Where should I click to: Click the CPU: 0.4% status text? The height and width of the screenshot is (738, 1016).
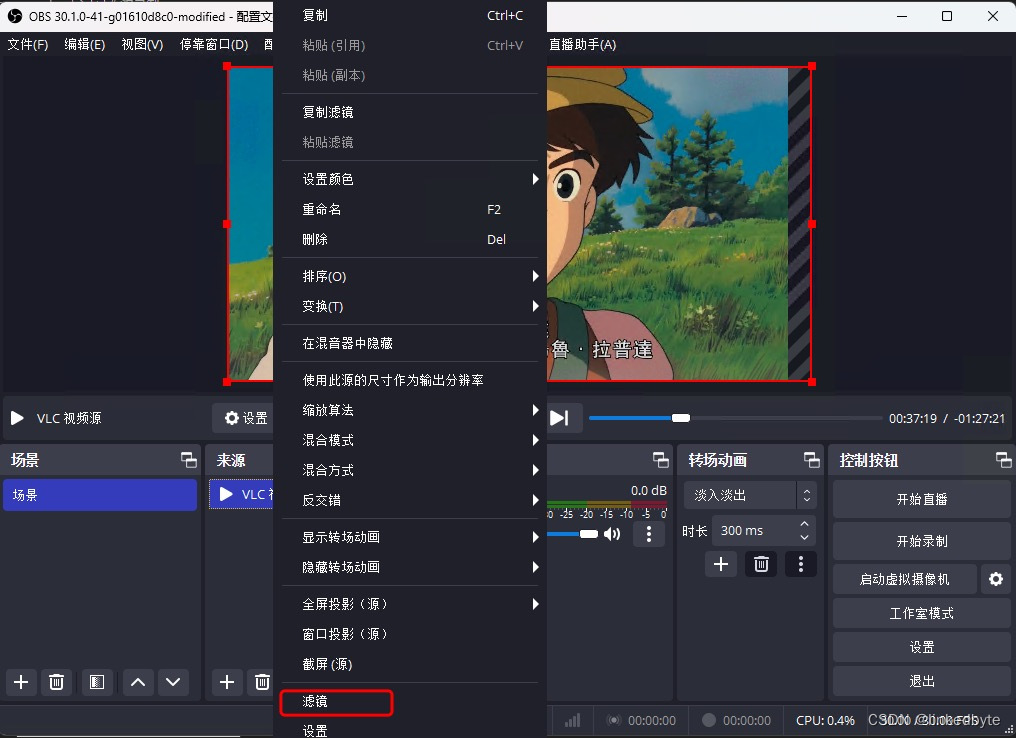[x=825, y=721]
